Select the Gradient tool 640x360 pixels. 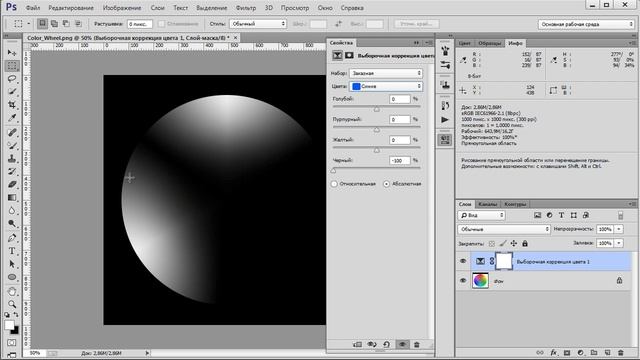(12, 198)
